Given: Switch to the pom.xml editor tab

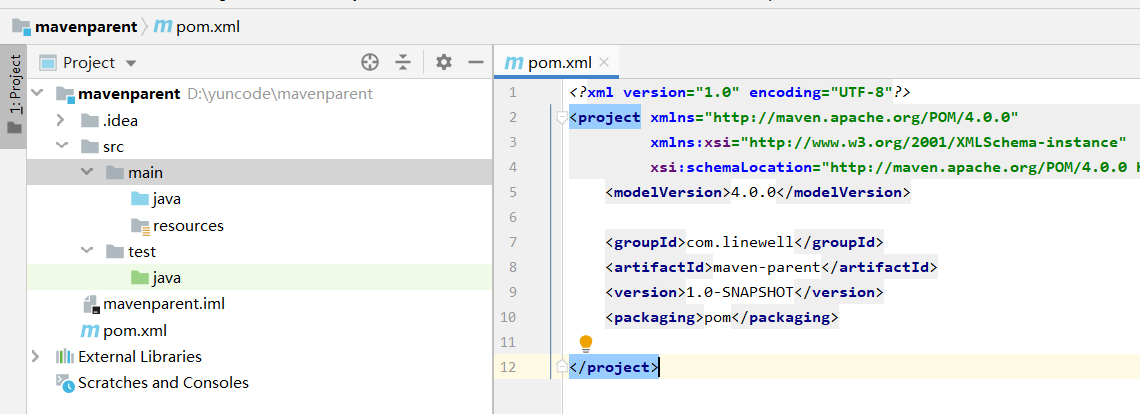Looking at the screenshot, I should click(558, 62).
